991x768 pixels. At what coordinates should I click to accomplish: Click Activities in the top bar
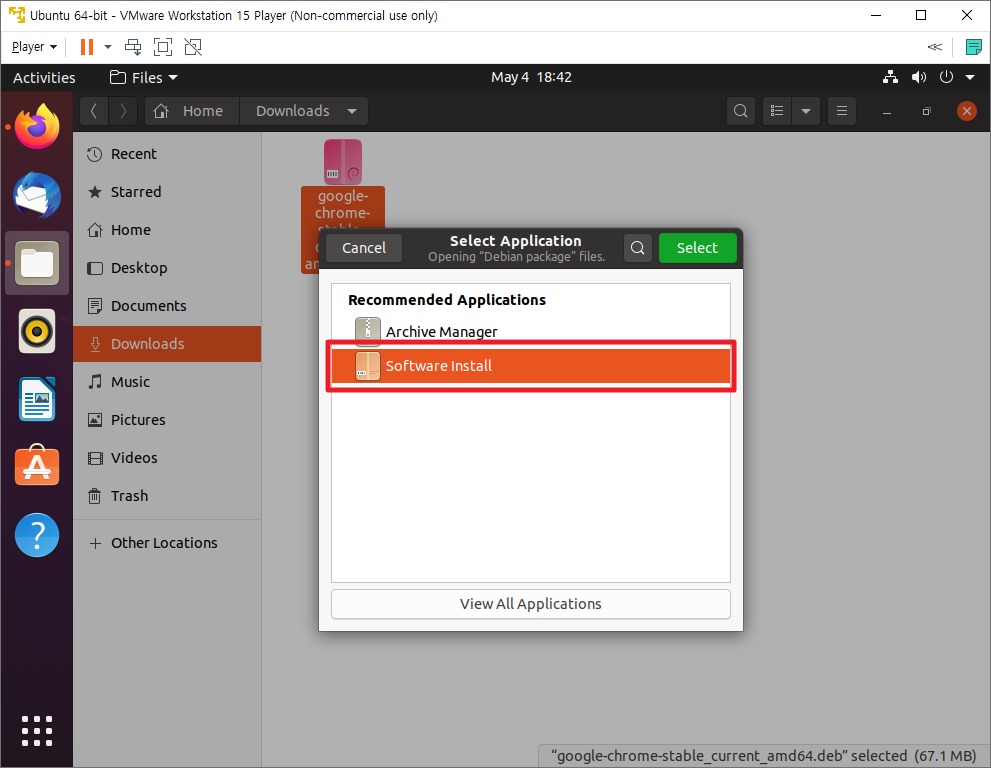click(44, 77)
